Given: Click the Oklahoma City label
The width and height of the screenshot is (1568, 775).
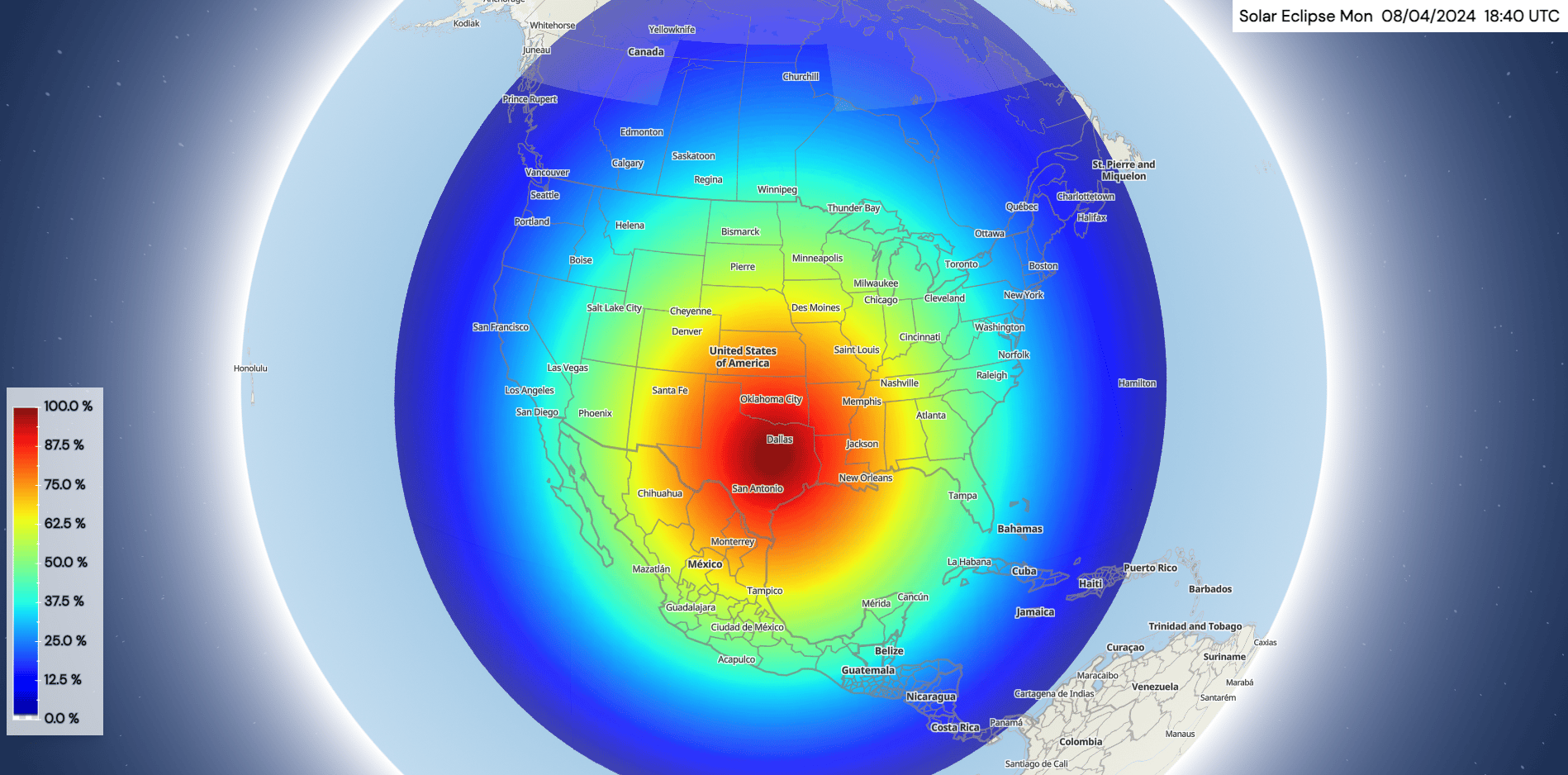Looking at the screenshot, I should [x=771, y=399].
